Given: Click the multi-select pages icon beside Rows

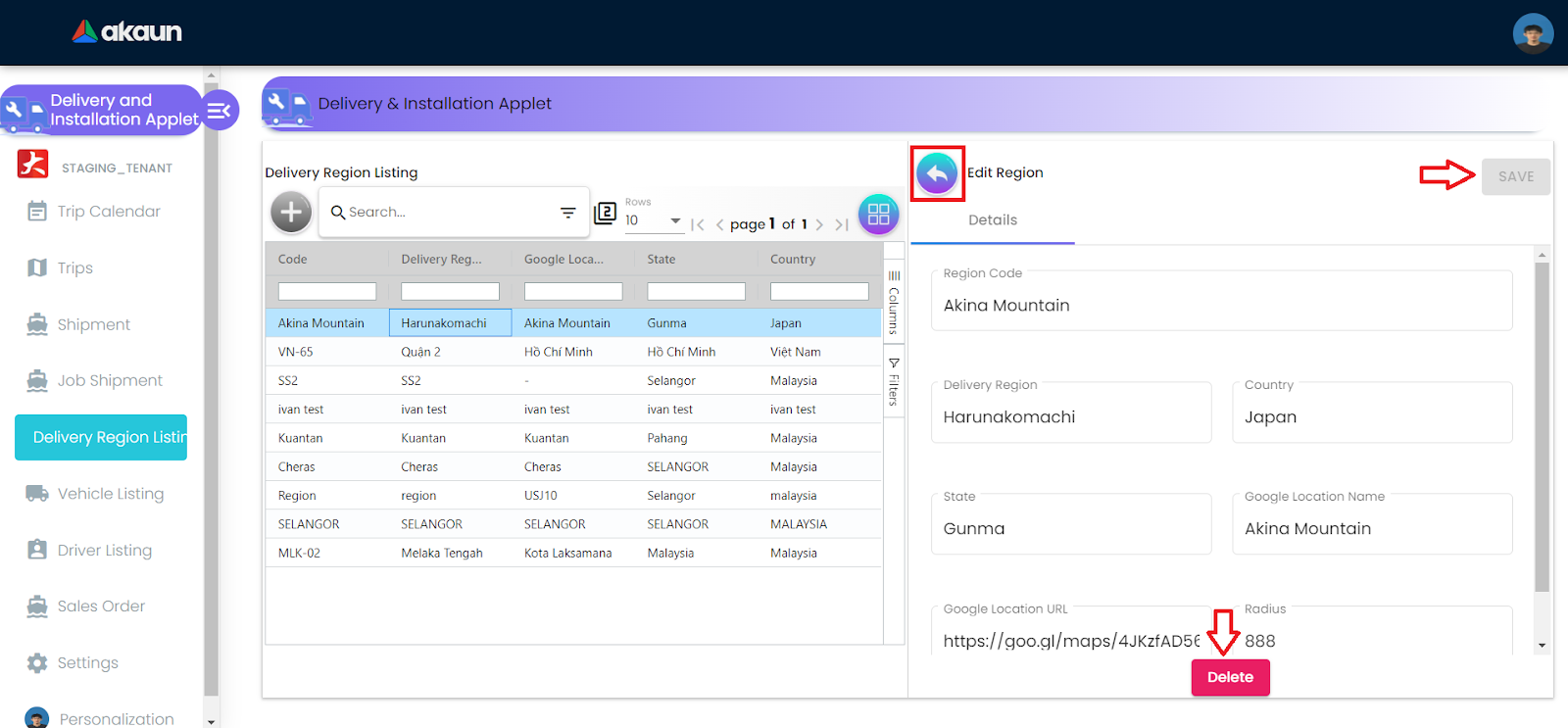Looking at the screenshot, I should coord(606,213).
